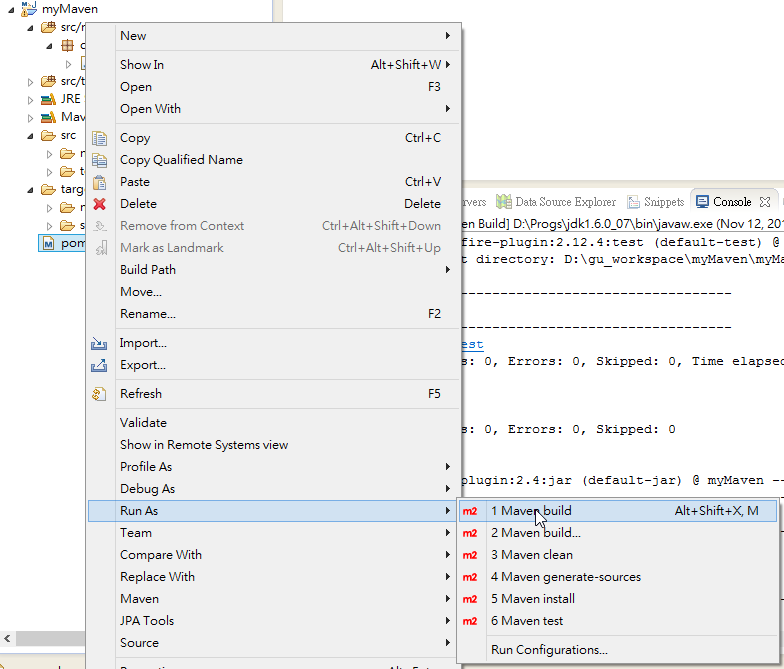The image size is (784, 669).
Task: Click the Snippets tab icon
Action: click(x=634, y=202)
